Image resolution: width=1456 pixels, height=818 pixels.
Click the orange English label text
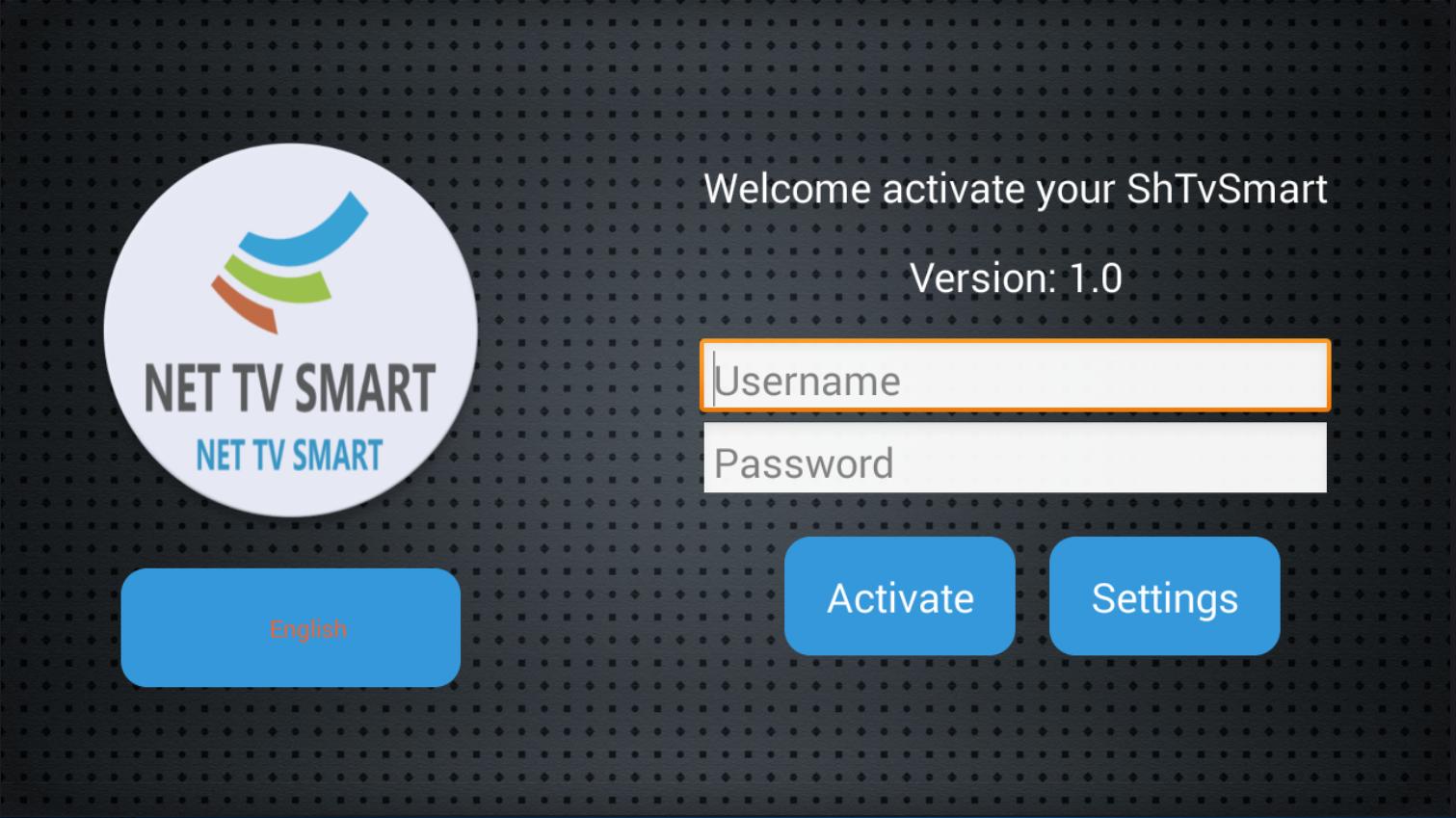[x=307, y=629]
